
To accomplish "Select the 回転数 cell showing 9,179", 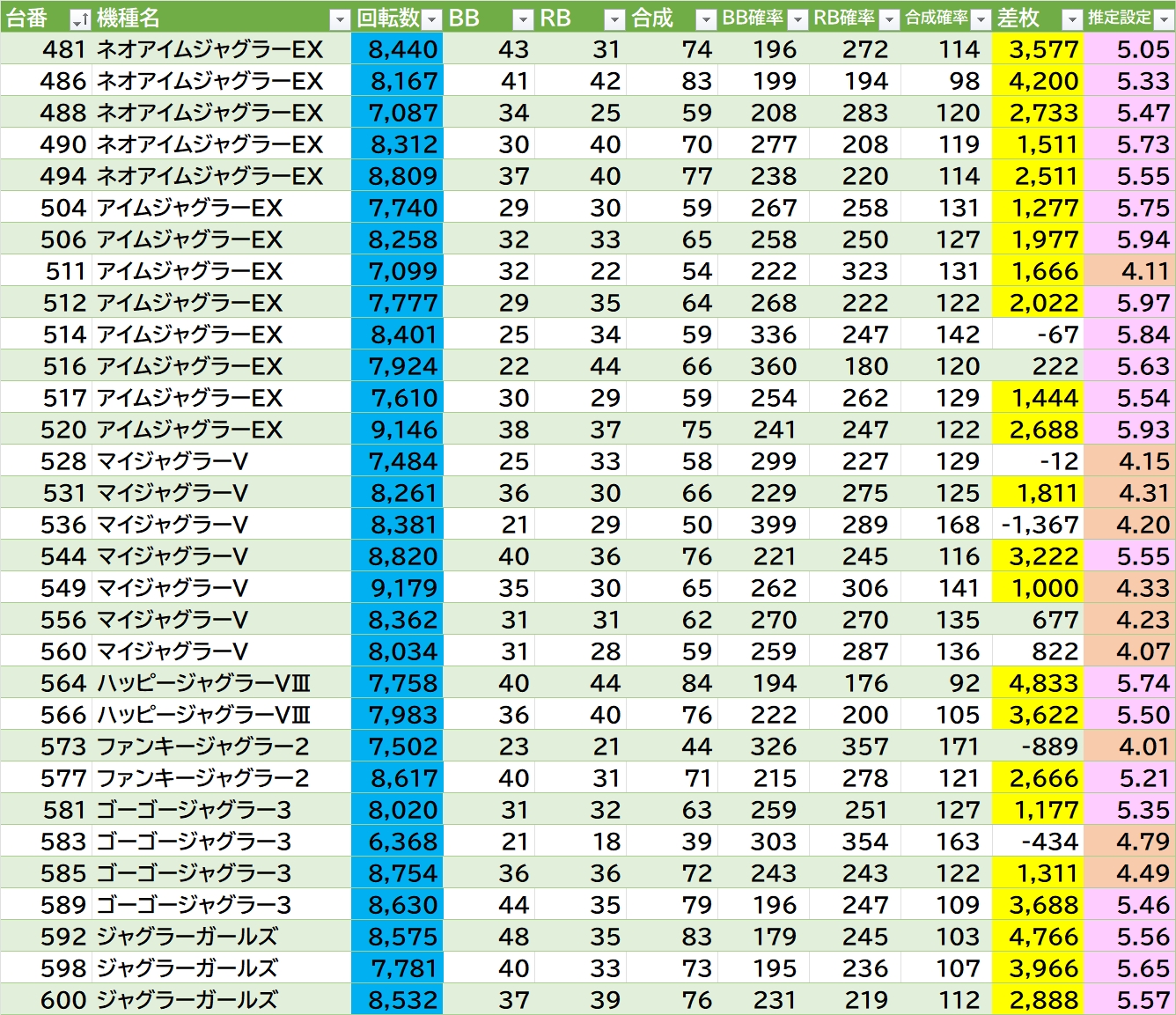I will click(x=397, y=588).
